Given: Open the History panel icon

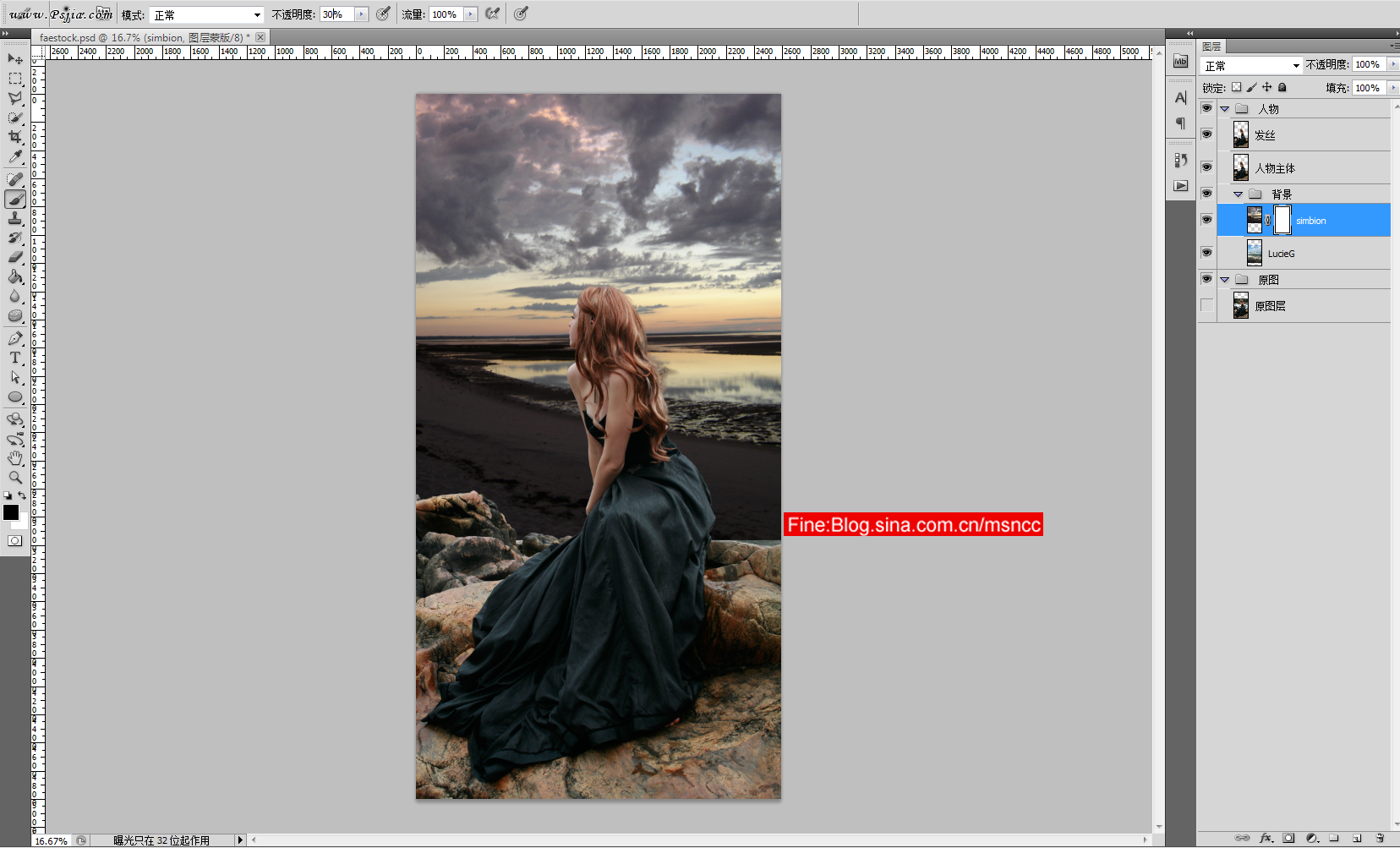Looking at the screenshot, I should [1181, 160].
